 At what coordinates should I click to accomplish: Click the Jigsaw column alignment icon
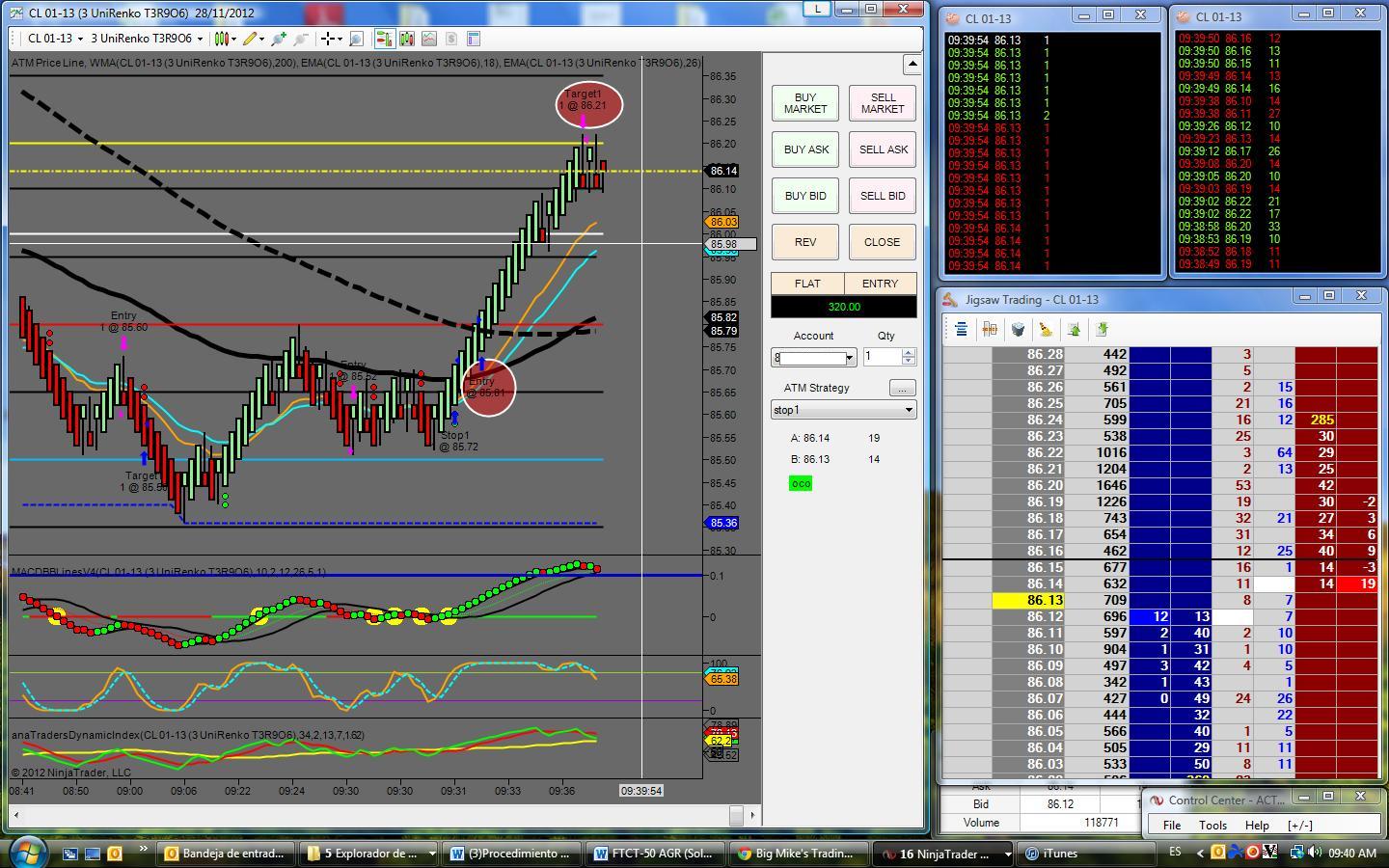[x=989, y=329]
